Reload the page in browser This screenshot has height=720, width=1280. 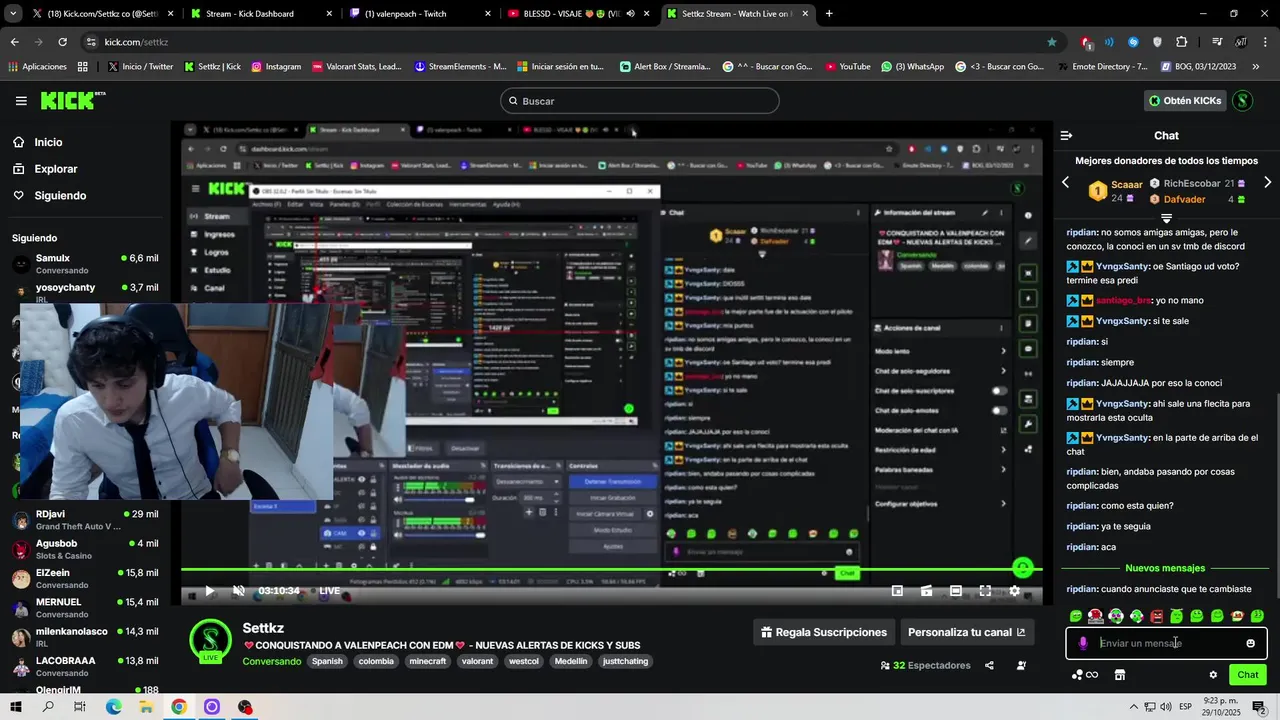(62, 42)
